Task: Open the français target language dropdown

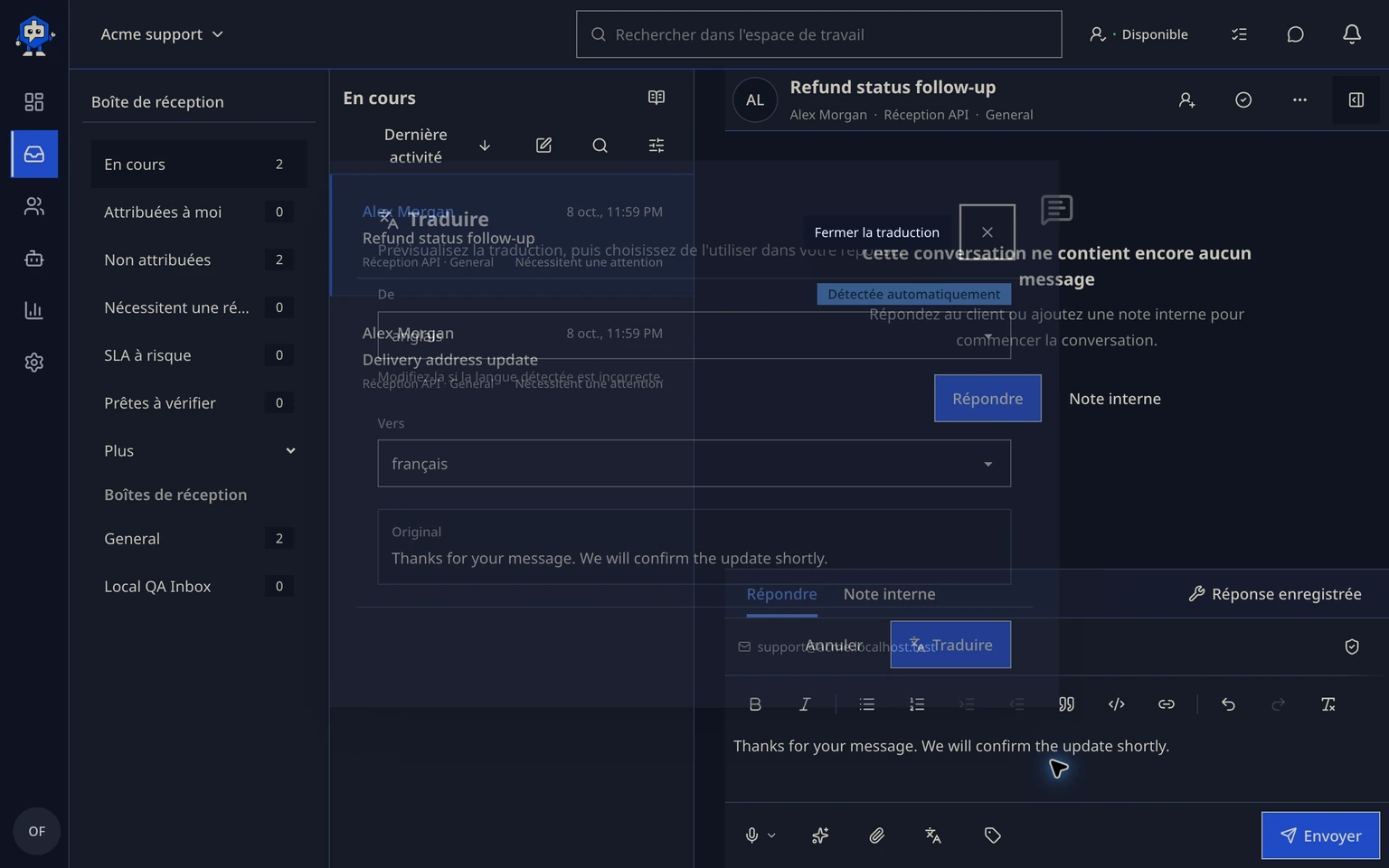Action: click(x=694, y=464)
